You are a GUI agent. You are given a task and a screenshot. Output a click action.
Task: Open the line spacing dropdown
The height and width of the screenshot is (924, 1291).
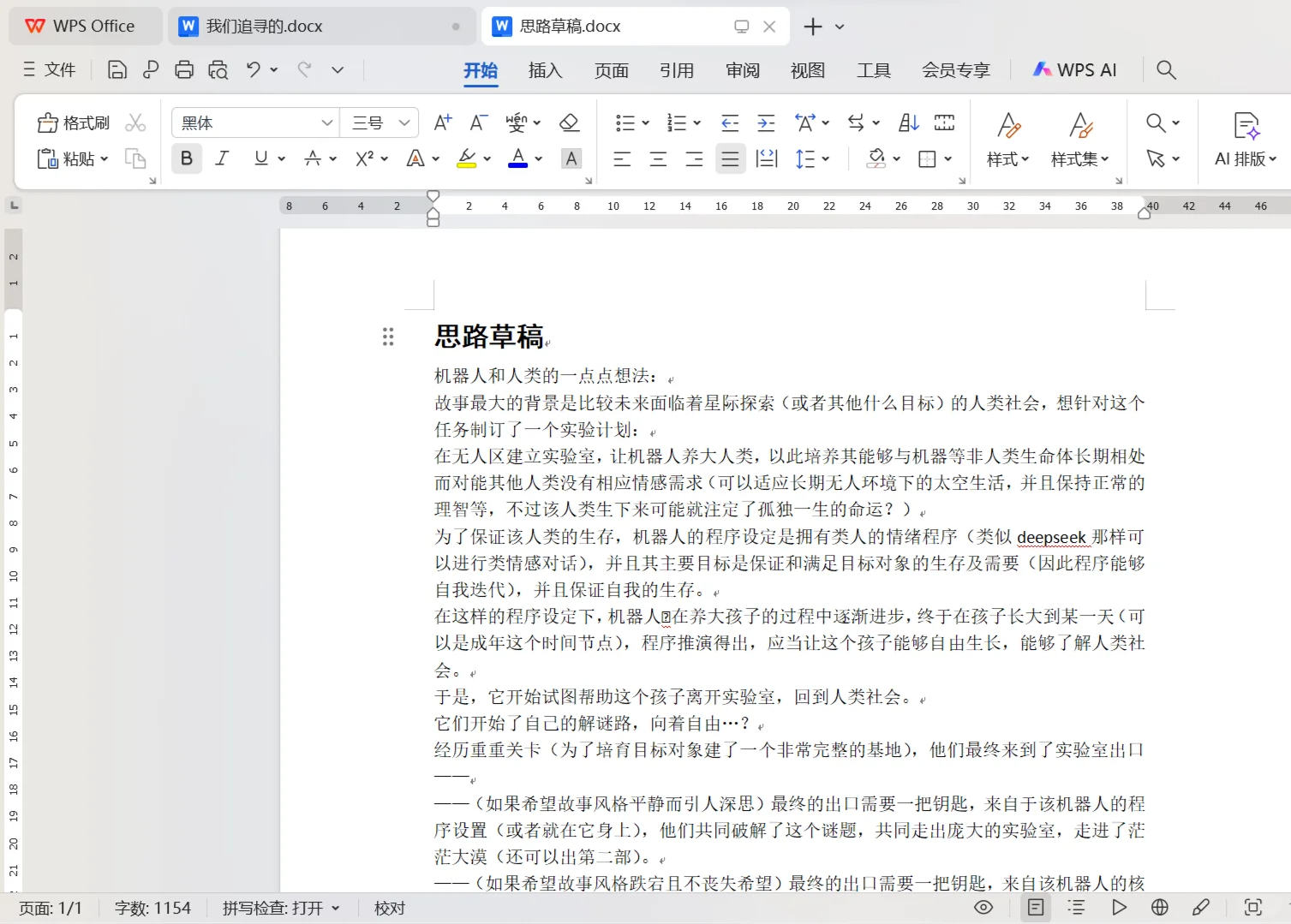pos(811,158)
